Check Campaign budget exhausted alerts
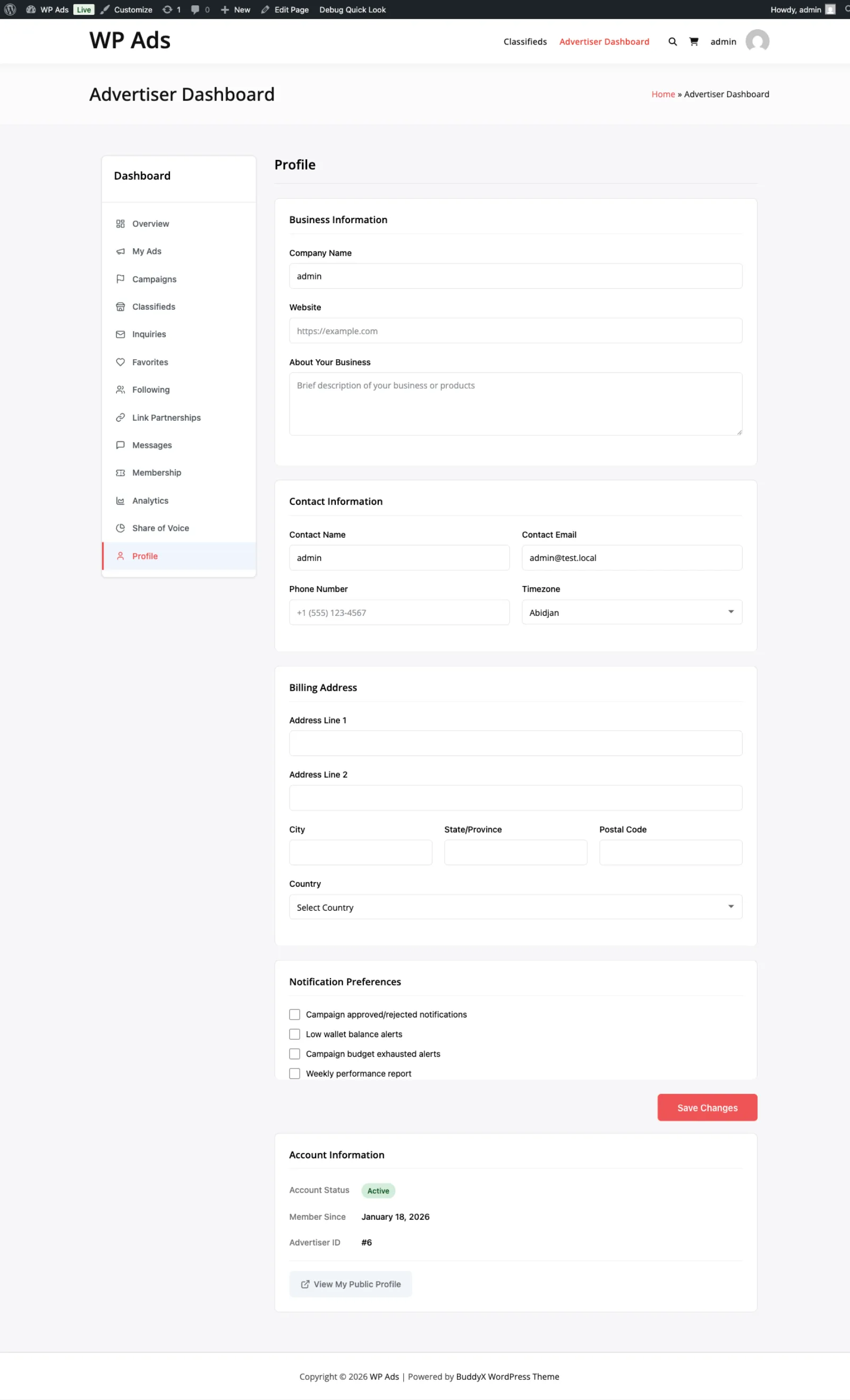The image size is (850, 1400). click(294, 1054)
